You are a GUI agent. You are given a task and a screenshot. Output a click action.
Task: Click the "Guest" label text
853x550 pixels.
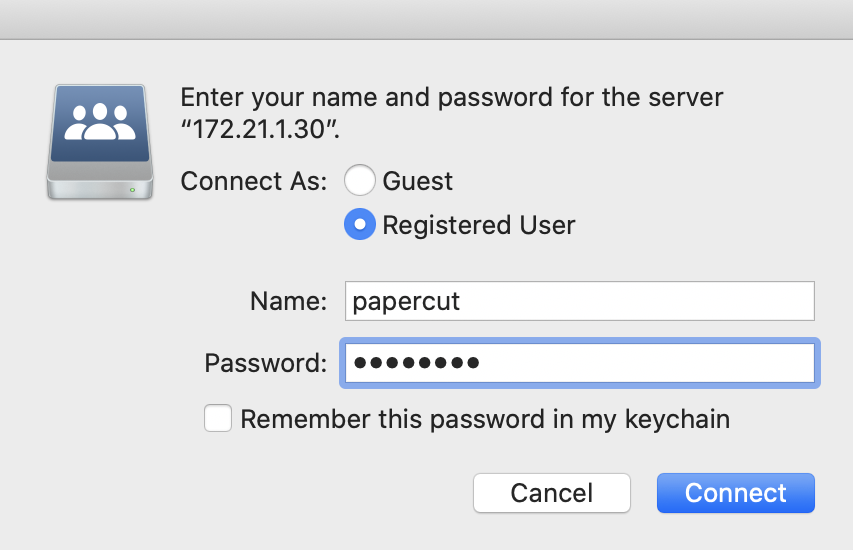tap(417, 181)
